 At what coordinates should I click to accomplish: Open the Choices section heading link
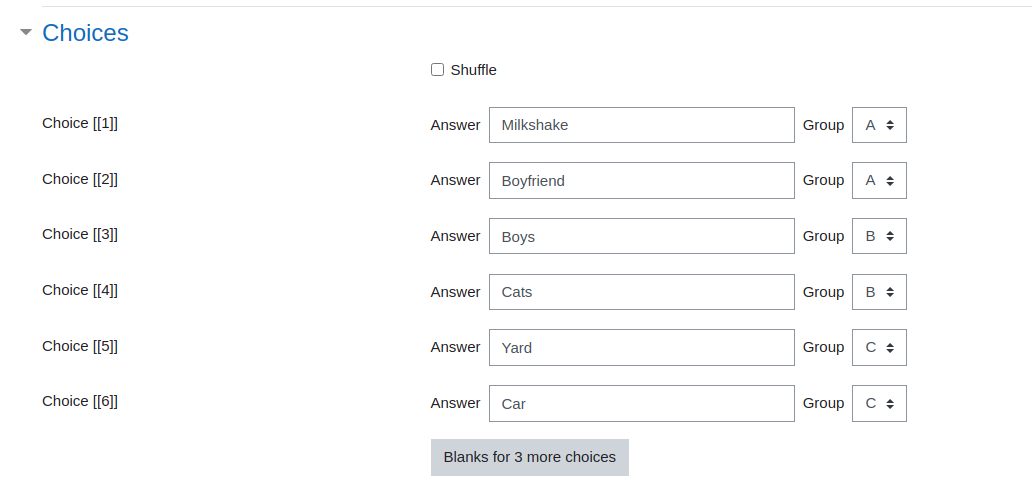pos(86,33)
